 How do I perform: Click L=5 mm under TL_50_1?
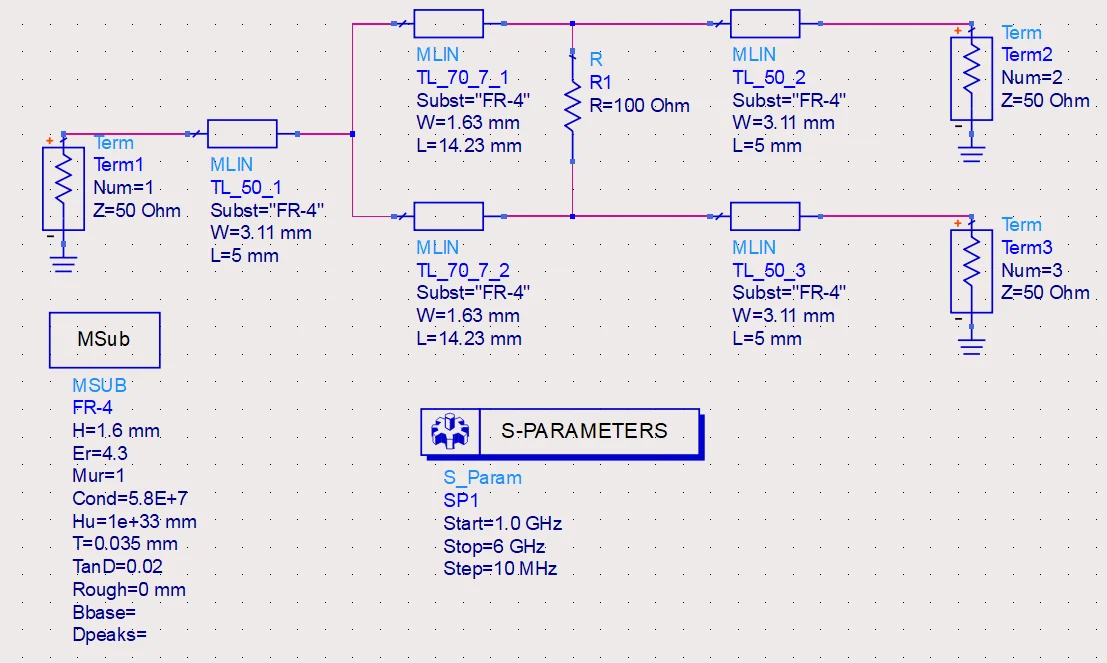coord(244,256)
